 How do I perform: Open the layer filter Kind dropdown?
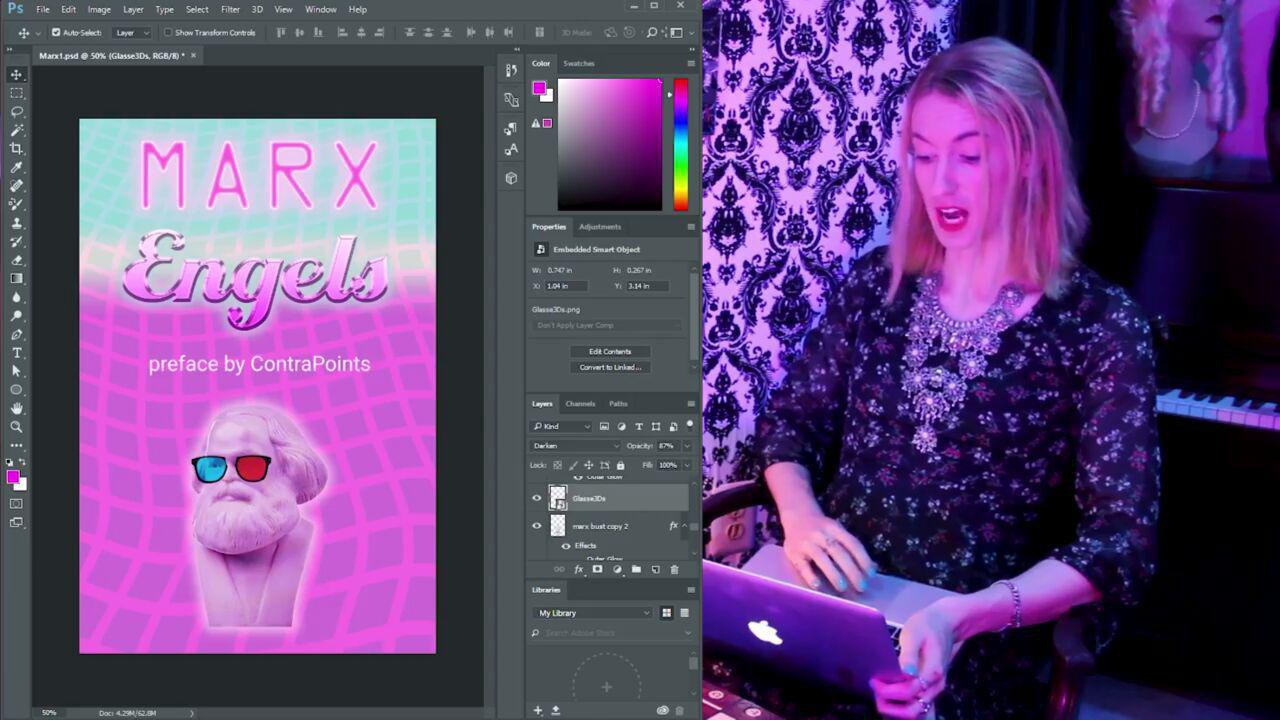pos(562,427)
